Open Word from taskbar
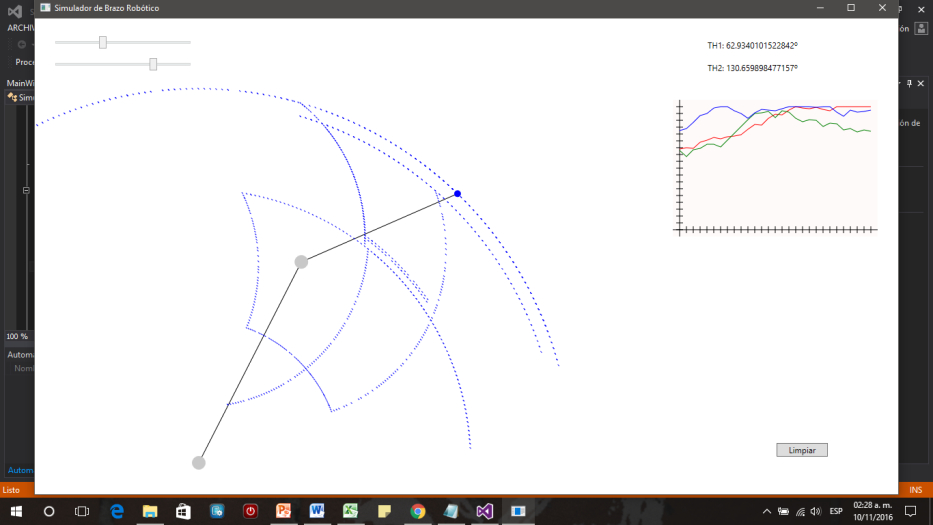 point(317,511)
